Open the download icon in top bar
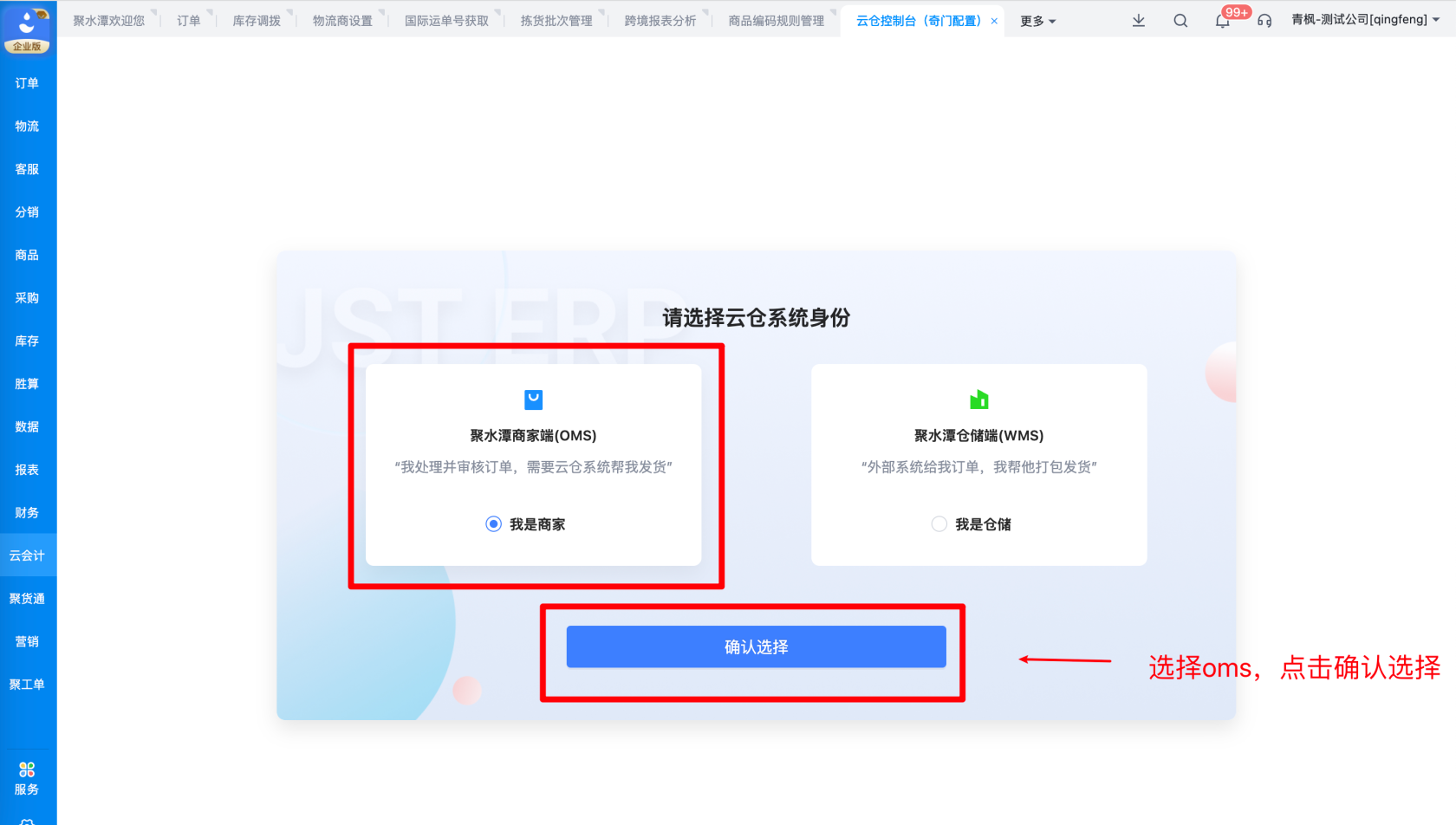Viewport: 1456px width, 825px height. pyautogui.click(x=1139, y=20)
